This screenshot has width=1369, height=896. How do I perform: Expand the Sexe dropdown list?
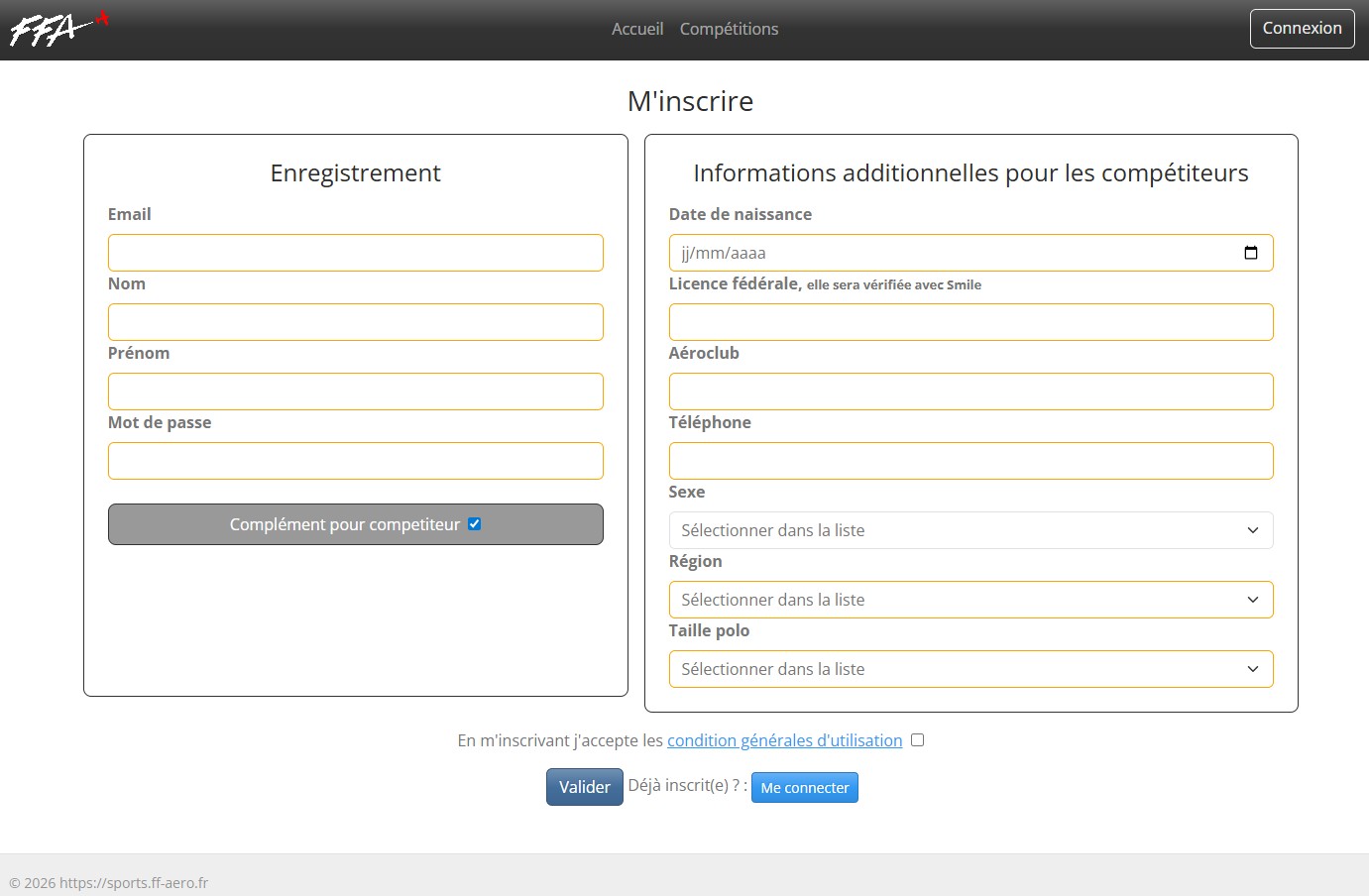(x=970, y=530)
